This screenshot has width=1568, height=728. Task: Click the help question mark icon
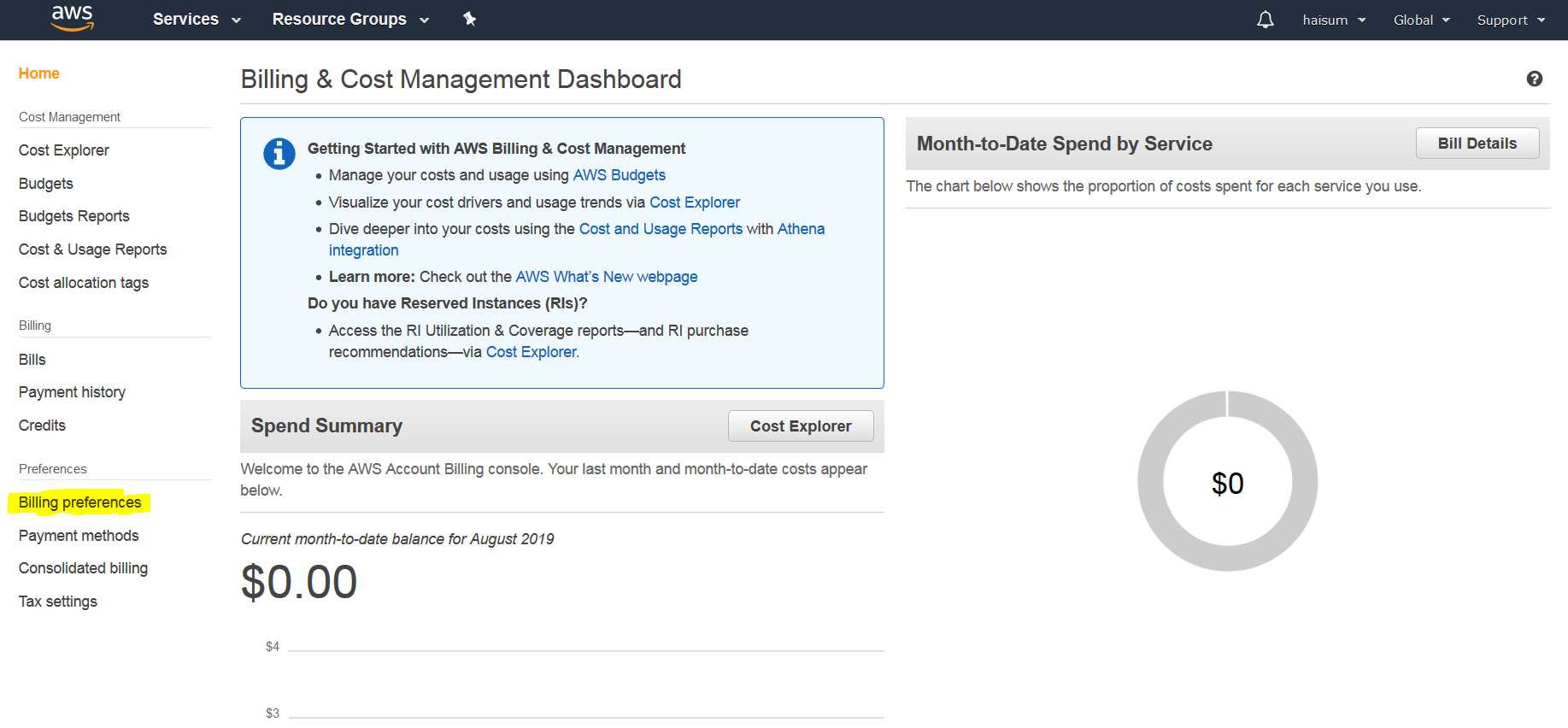[1535, 79]
